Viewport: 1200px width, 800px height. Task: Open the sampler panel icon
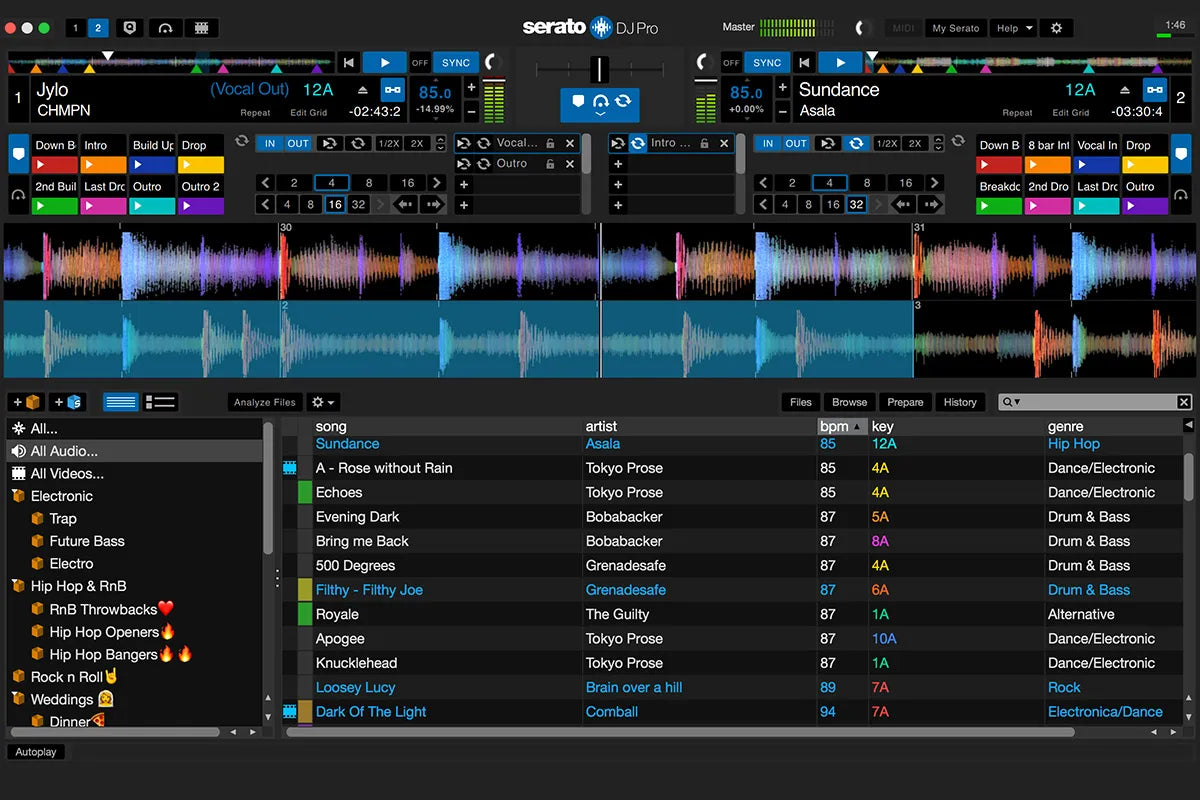(200, 28)
